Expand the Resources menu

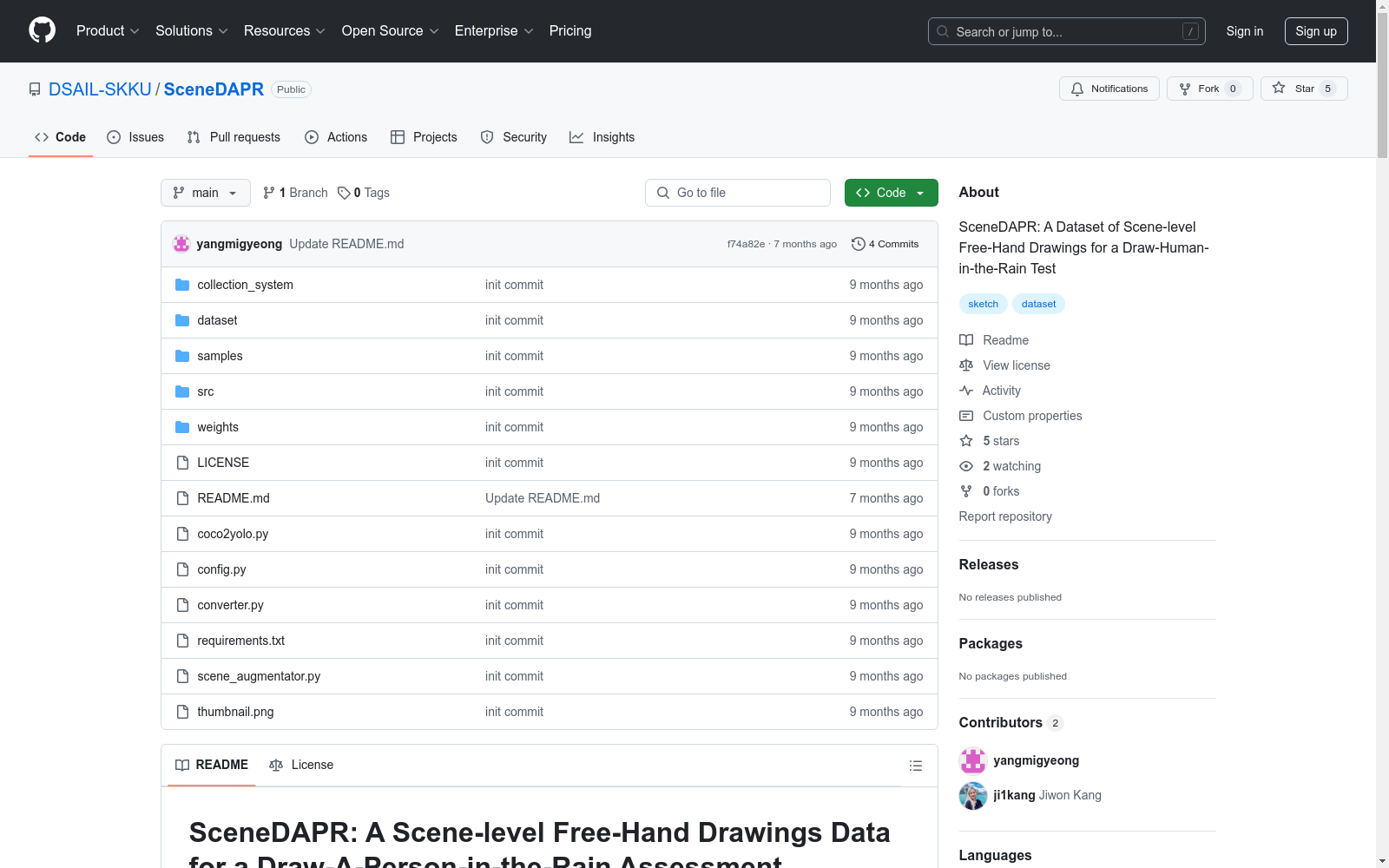coord(285,31)
